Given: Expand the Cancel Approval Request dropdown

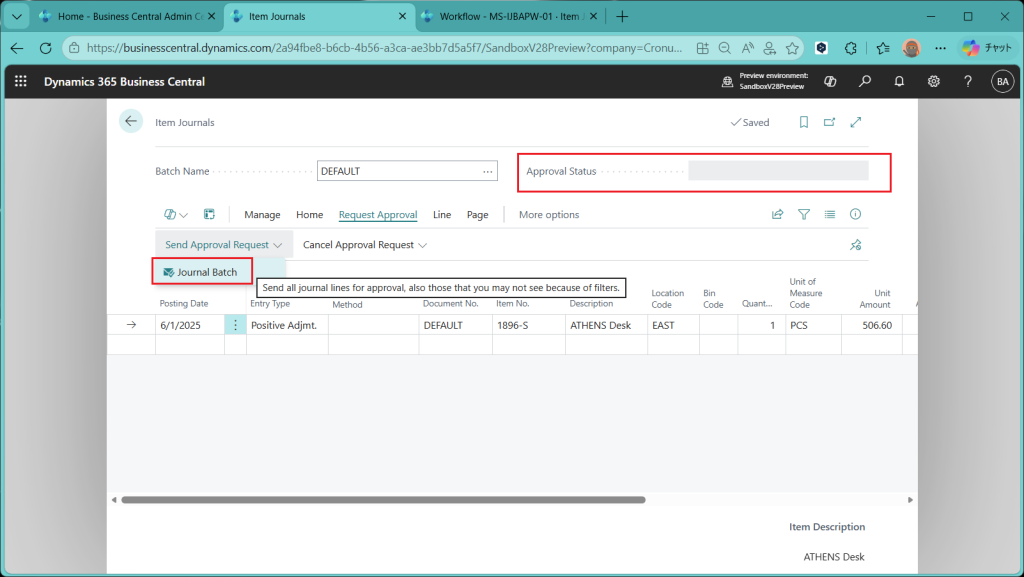Looking at the screenshot, I should click(x=365, y=245).
